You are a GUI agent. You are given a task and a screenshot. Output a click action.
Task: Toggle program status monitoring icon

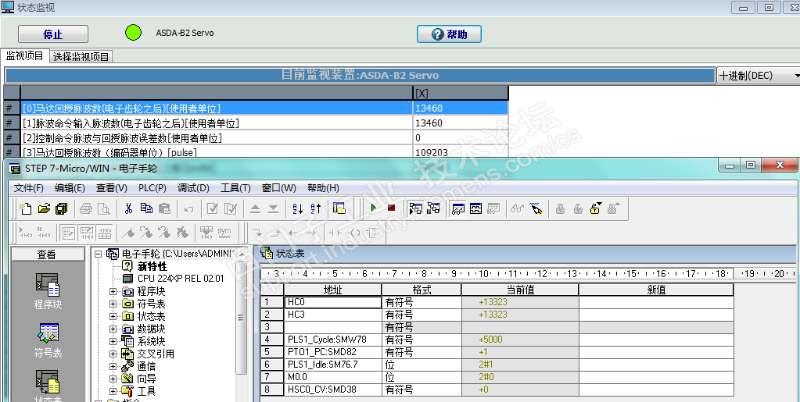[416, 208]
